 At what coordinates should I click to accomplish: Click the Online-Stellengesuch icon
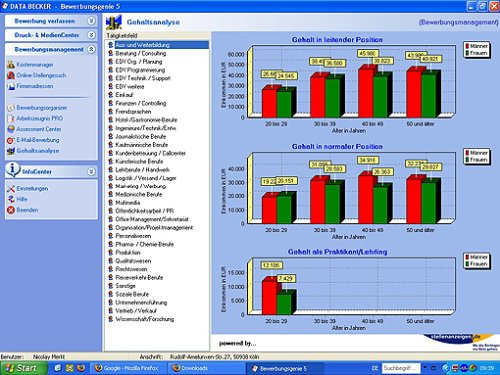click(11, 75)
